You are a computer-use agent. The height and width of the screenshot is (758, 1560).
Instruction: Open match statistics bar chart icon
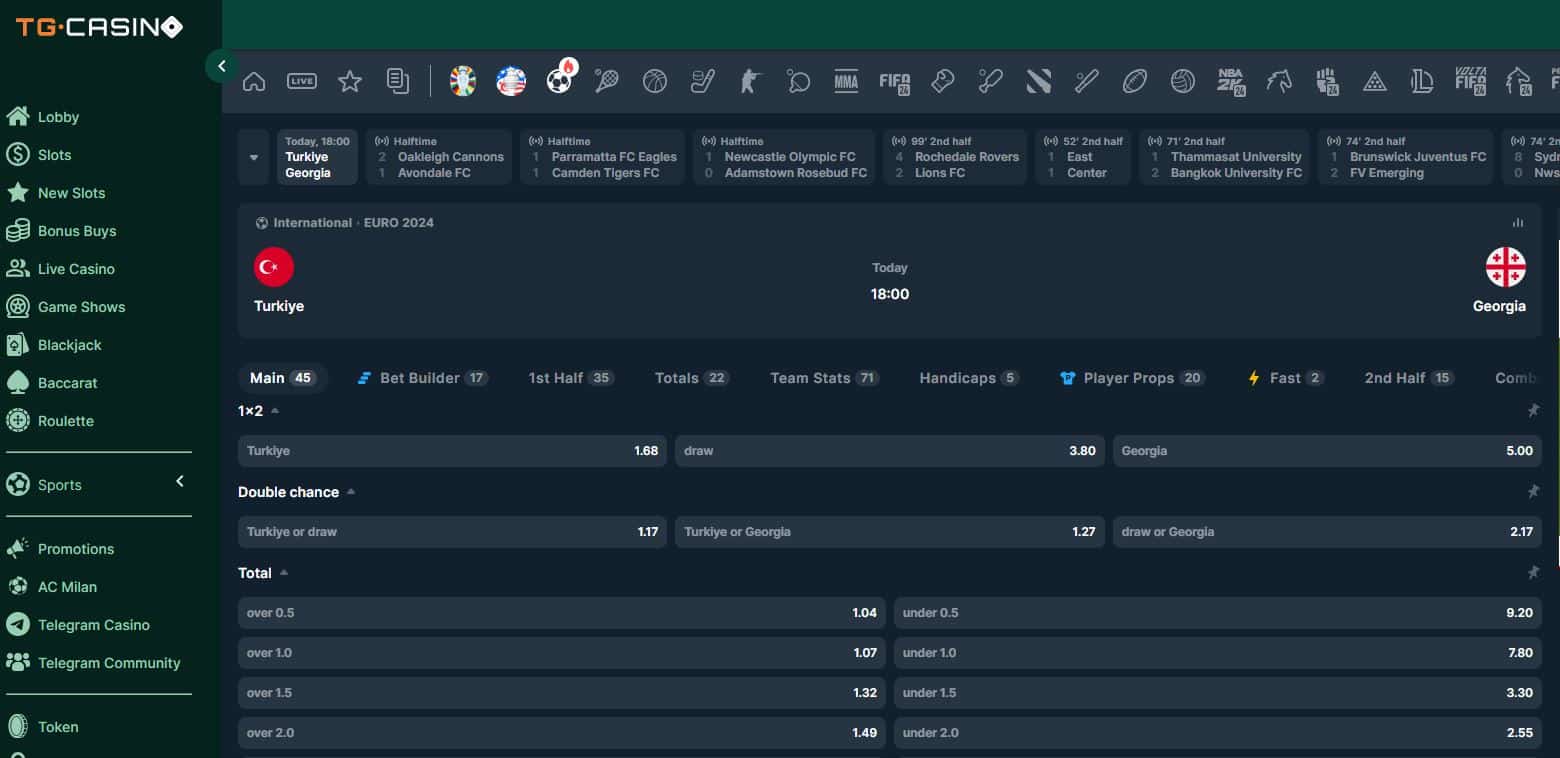tap(1518, 223)
